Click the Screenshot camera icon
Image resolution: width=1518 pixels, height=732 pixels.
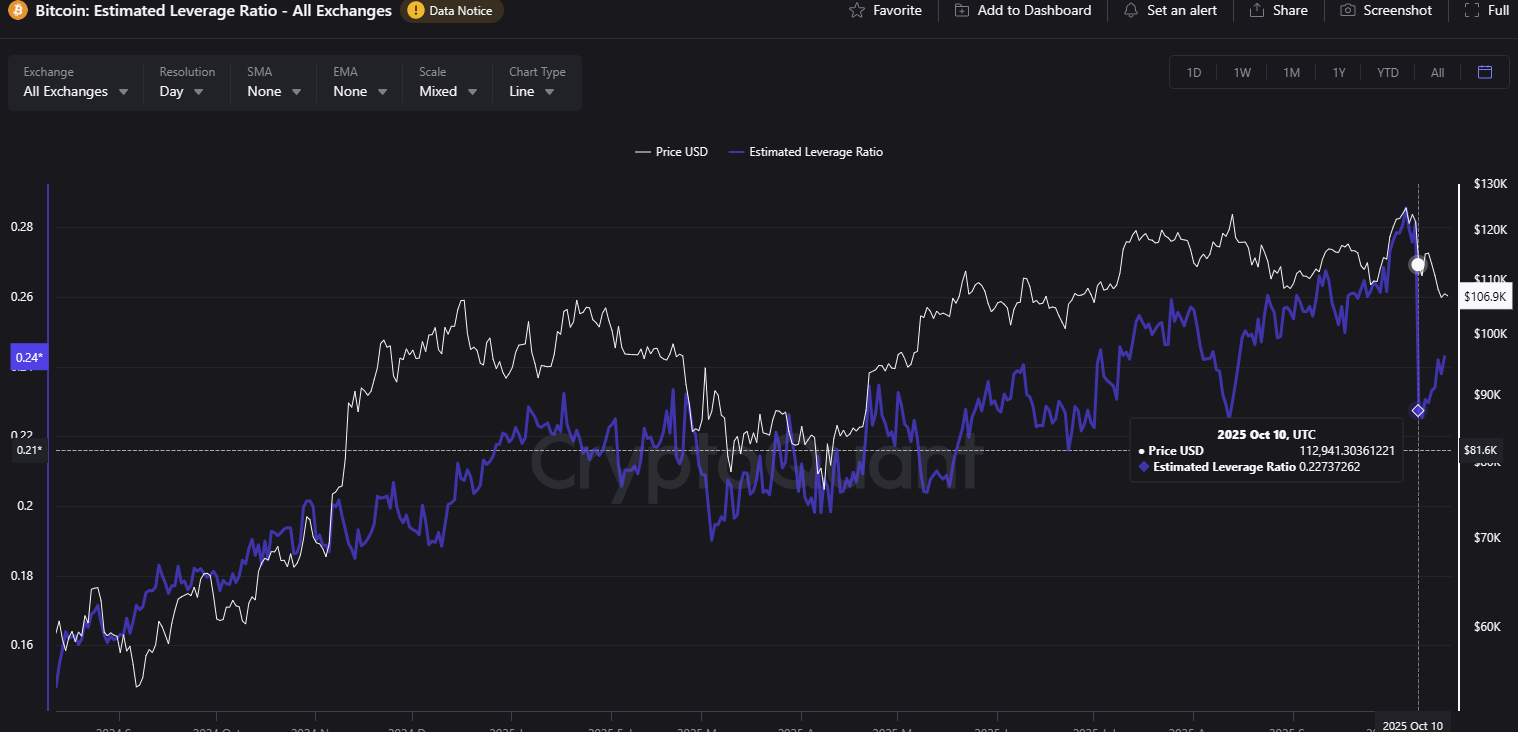(1348, 10)
